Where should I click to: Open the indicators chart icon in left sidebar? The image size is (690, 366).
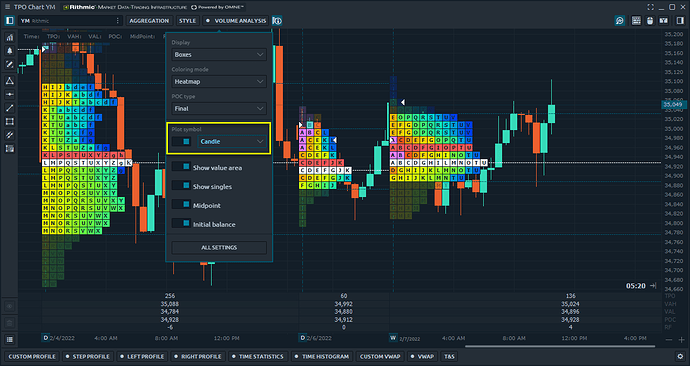(9, 37)
